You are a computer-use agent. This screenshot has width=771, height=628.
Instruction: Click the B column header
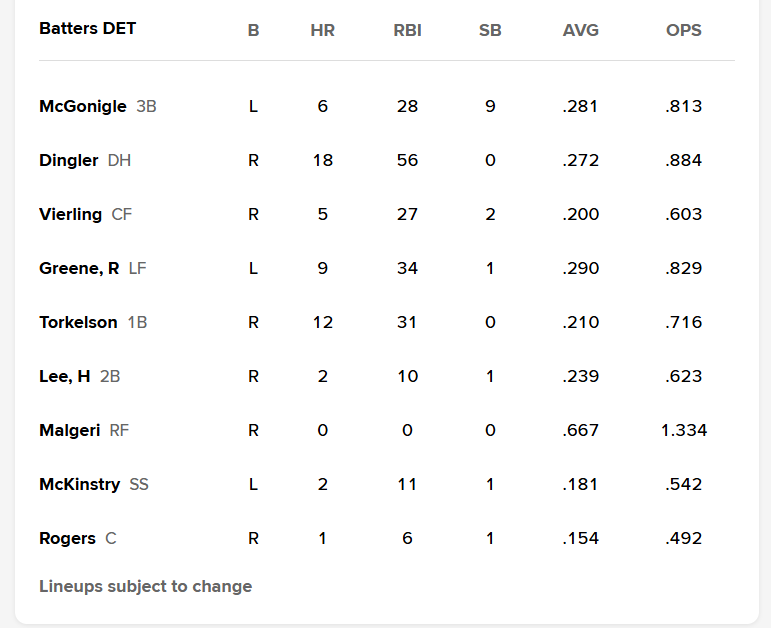pos(253,30)
